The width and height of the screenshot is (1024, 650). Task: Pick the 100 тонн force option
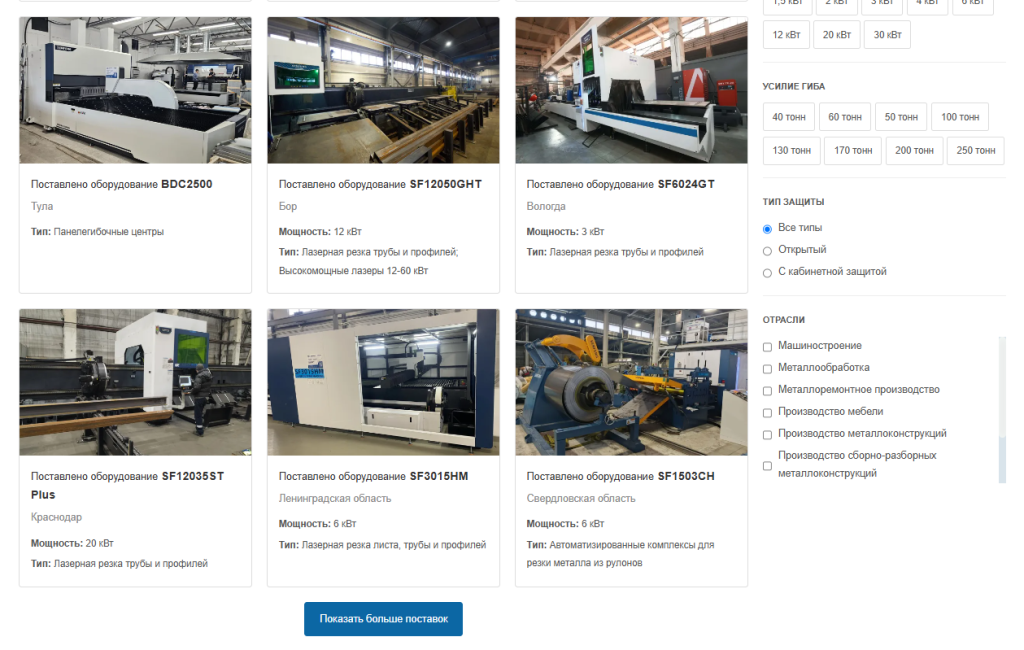(x=960, y=117)
